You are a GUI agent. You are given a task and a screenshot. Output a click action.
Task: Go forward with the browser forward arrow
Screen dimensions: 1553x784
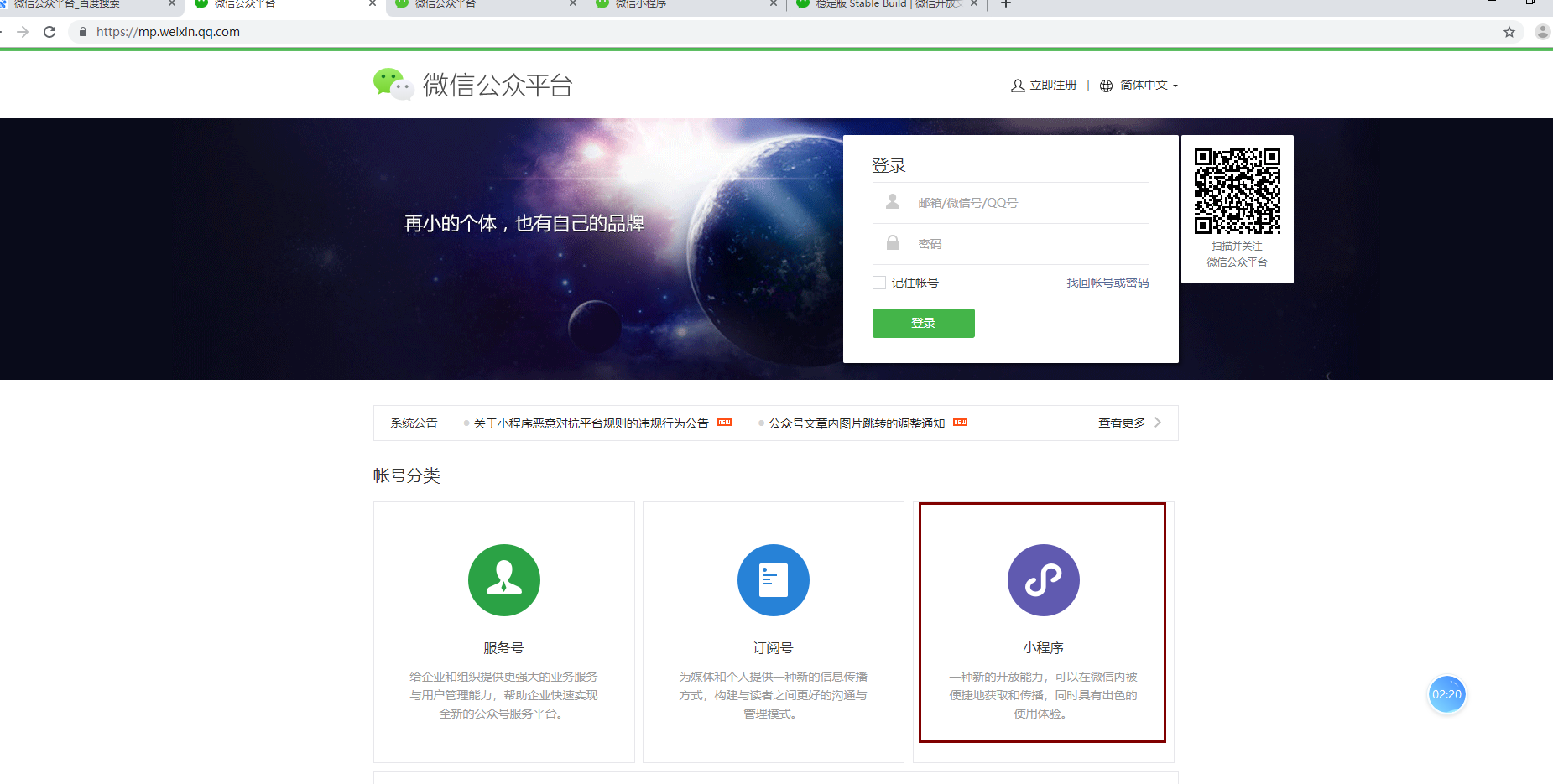click(23, 32)
